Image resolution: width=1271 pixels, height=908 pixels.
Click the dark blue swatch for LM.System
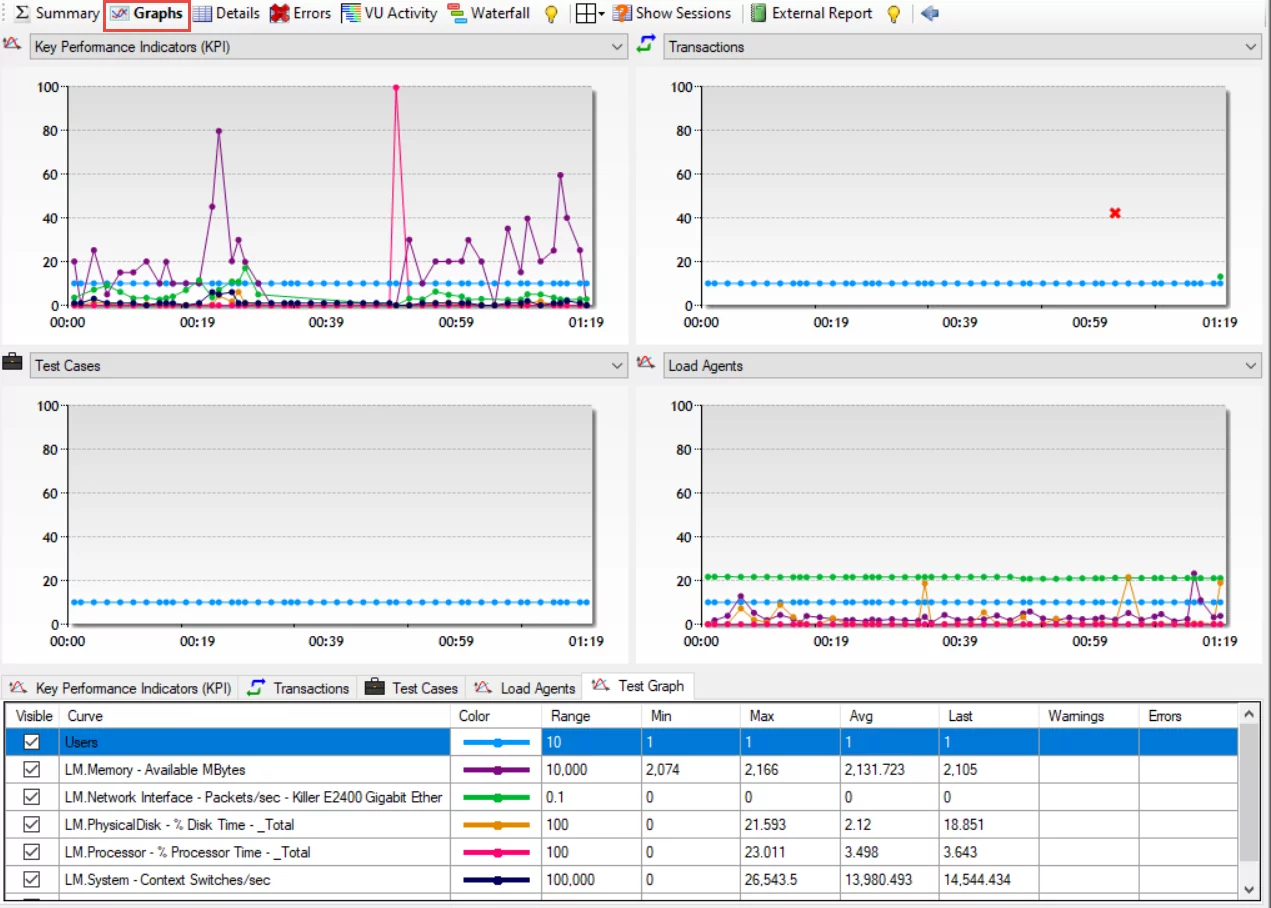(497, 880)
